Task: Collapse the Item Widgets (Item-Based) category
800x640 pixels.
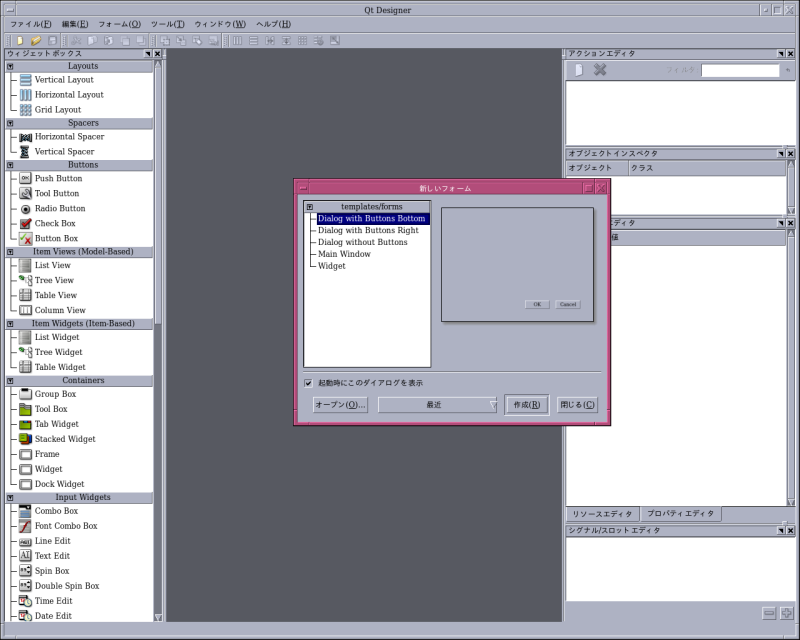Action: (x=10, y=324)
